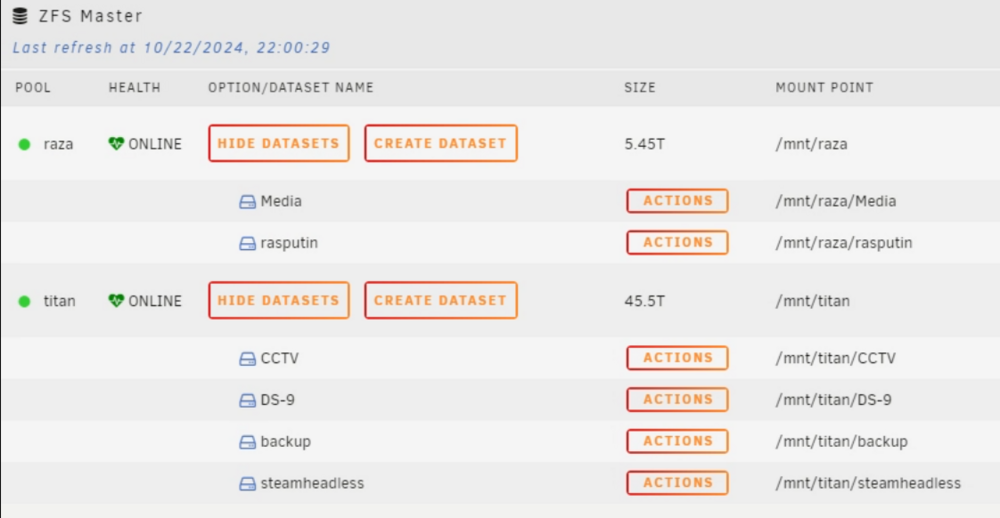
Task: Select the Media dataset name
Action: point(281,202)
